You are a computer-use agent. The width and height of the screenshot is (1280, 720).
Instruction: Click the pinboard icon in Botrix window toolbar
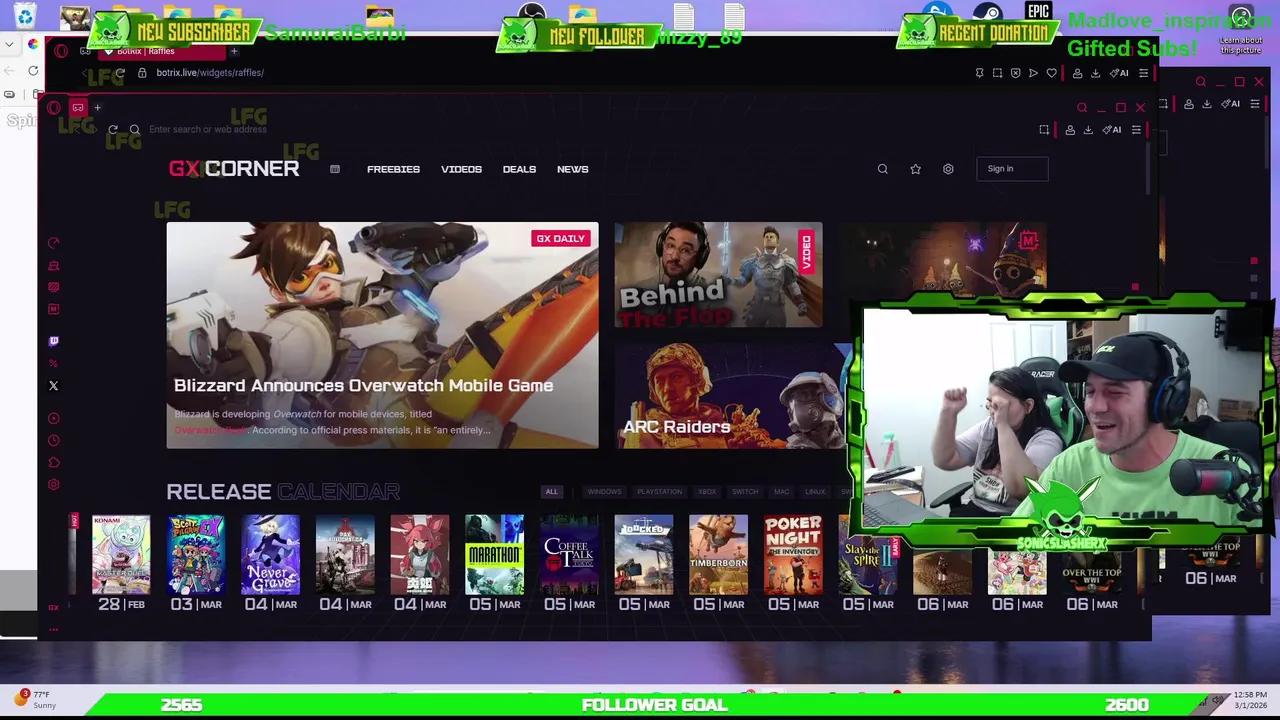click(x=979, y=73)
